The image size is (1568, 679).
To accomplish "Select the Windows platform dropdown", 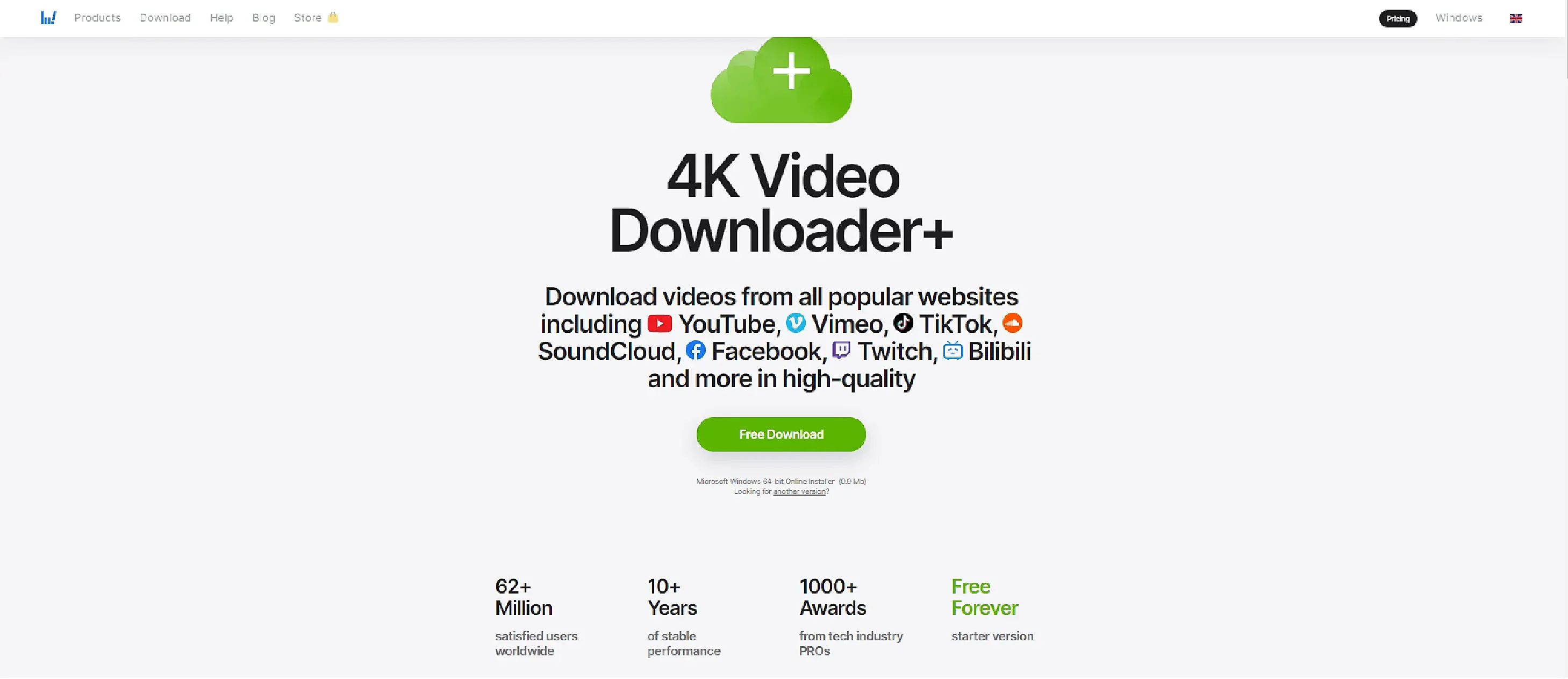I will [x=1460, y=17].
